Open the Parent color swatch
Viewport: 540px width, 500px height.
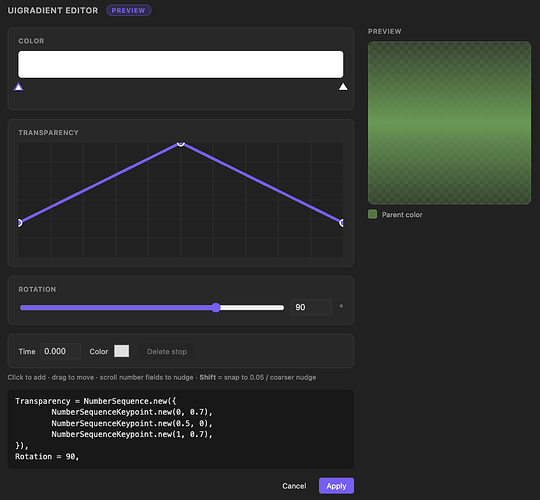point(372,214)
